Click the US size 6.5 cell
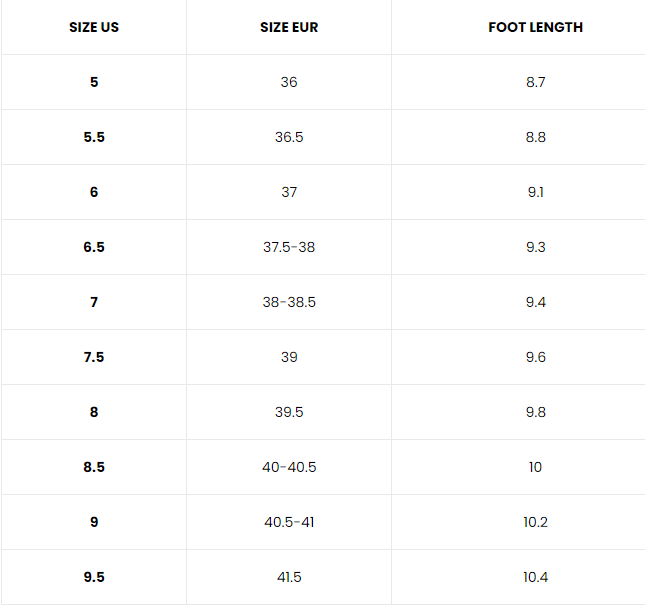 [x=94, y=247]
